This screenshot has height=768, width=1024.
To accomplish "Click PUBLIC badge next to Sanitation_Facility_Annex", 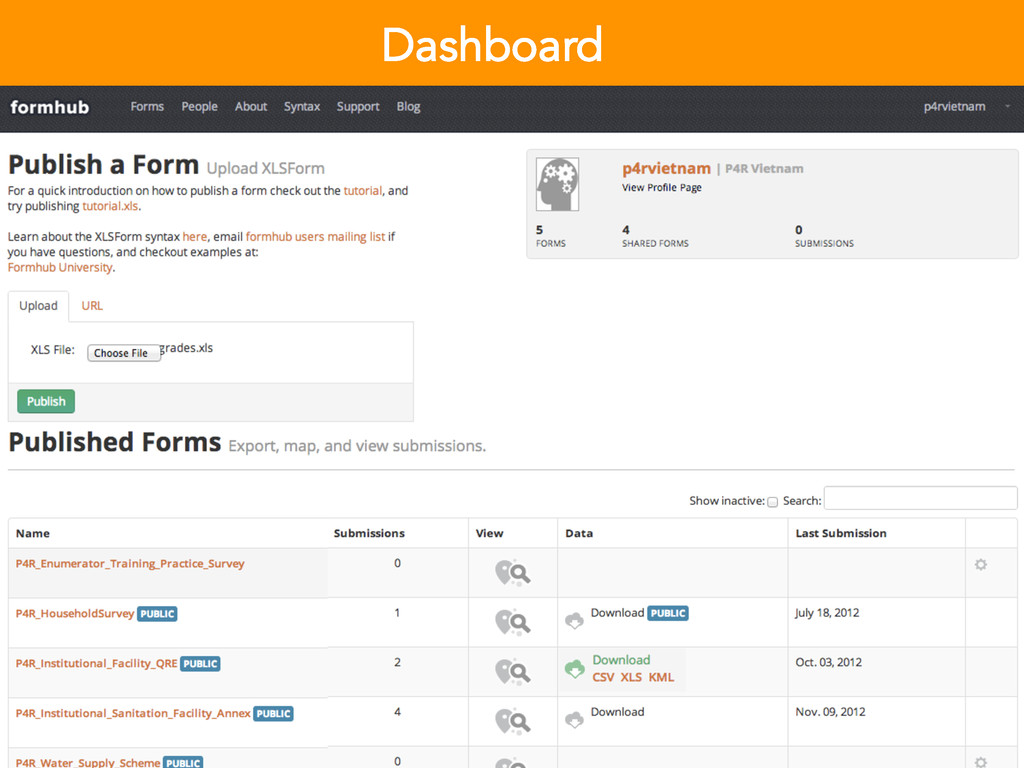I will coord(273,714).
